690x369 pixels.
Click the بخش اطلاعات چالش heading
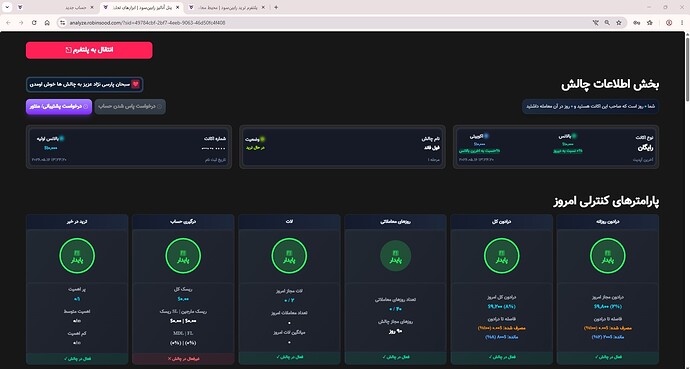point(610,85)
